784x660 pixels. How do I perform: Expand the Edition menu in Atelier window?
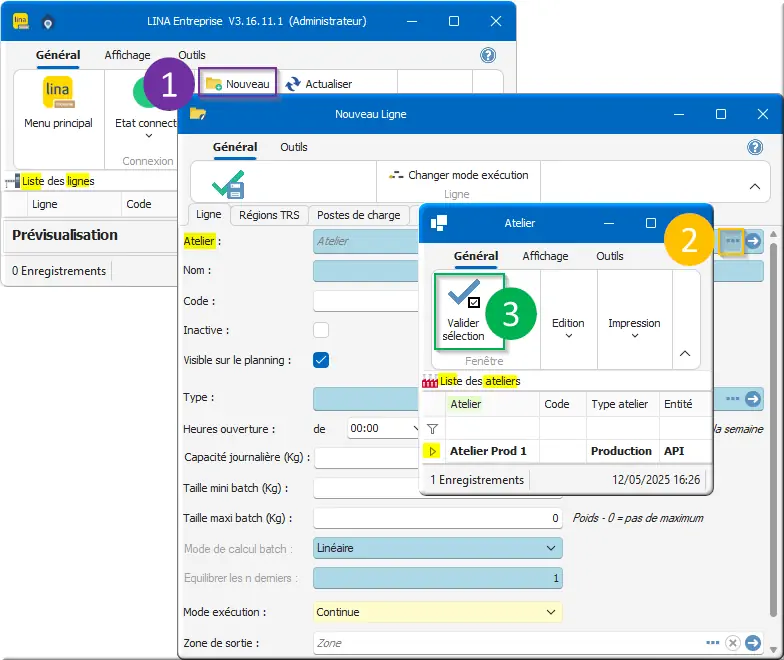(568, 328)
